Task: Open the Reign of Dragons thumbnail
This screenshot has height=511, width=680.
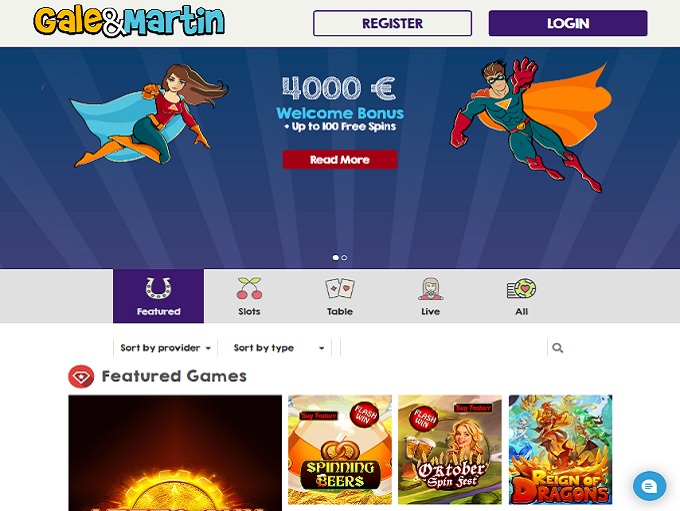Action: coord(560,449)
